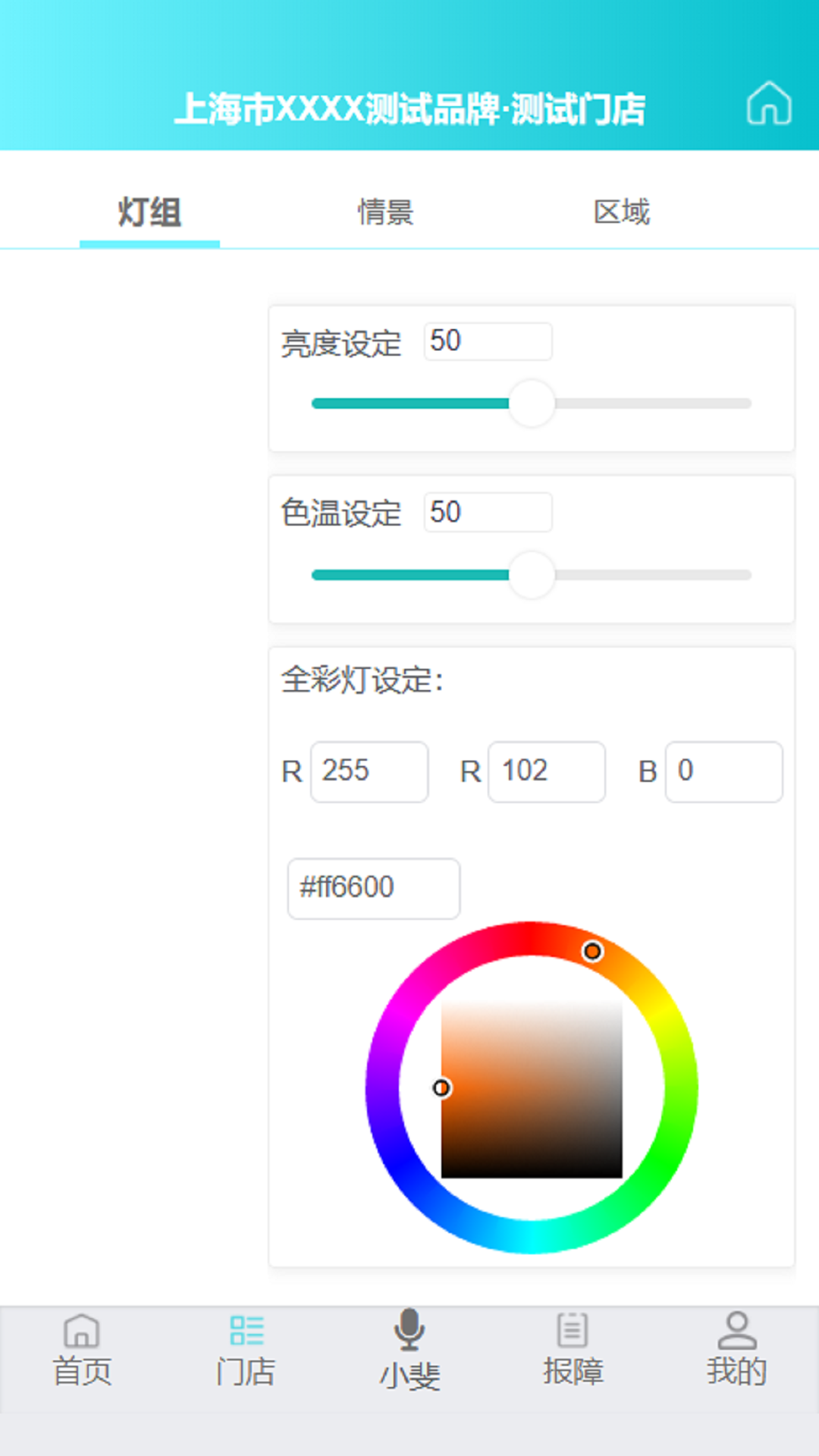Focus the 亮度设定 value input
The height and width of the screenshot is (1456, 819).
point(488,341)
